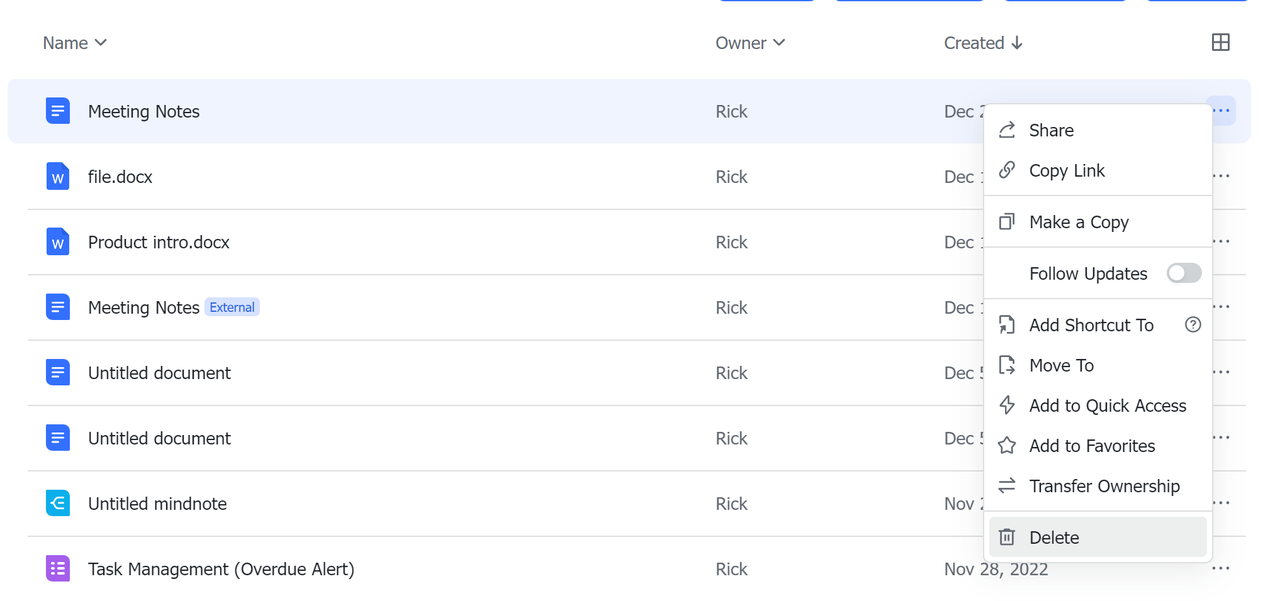Screen dimensions: 1280x601
Task: Click the file.docx Word document icon
Action: tap(58, 177)
